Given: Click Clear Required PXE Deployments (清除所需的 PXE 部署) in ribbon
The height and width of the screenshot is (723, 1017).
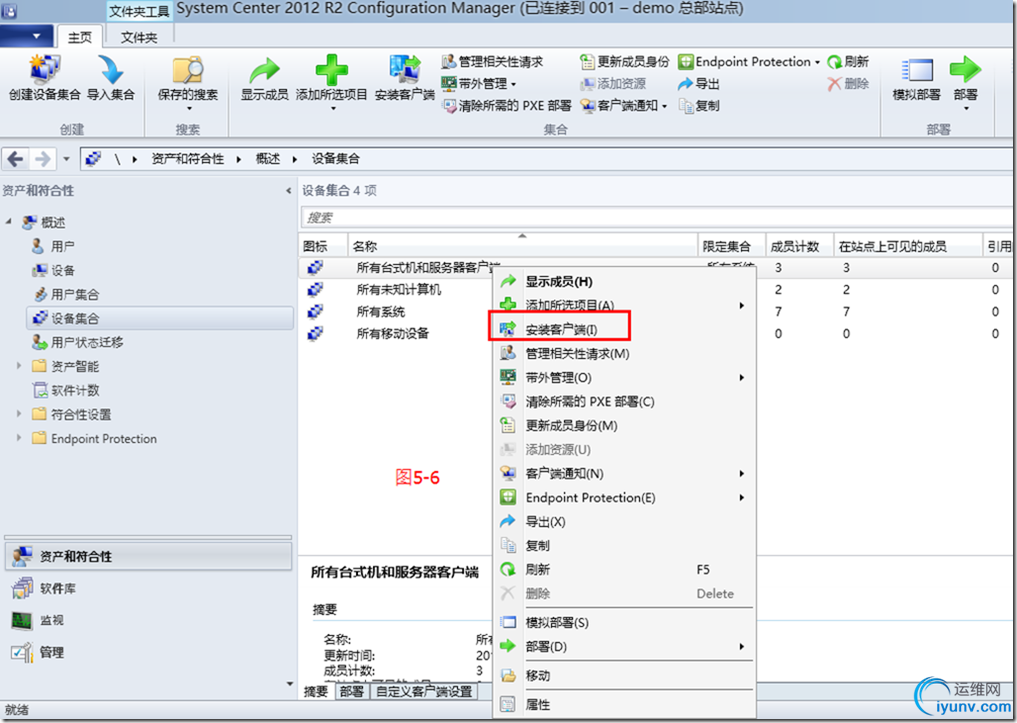Looking at the screenshot, I should (507, 106).
